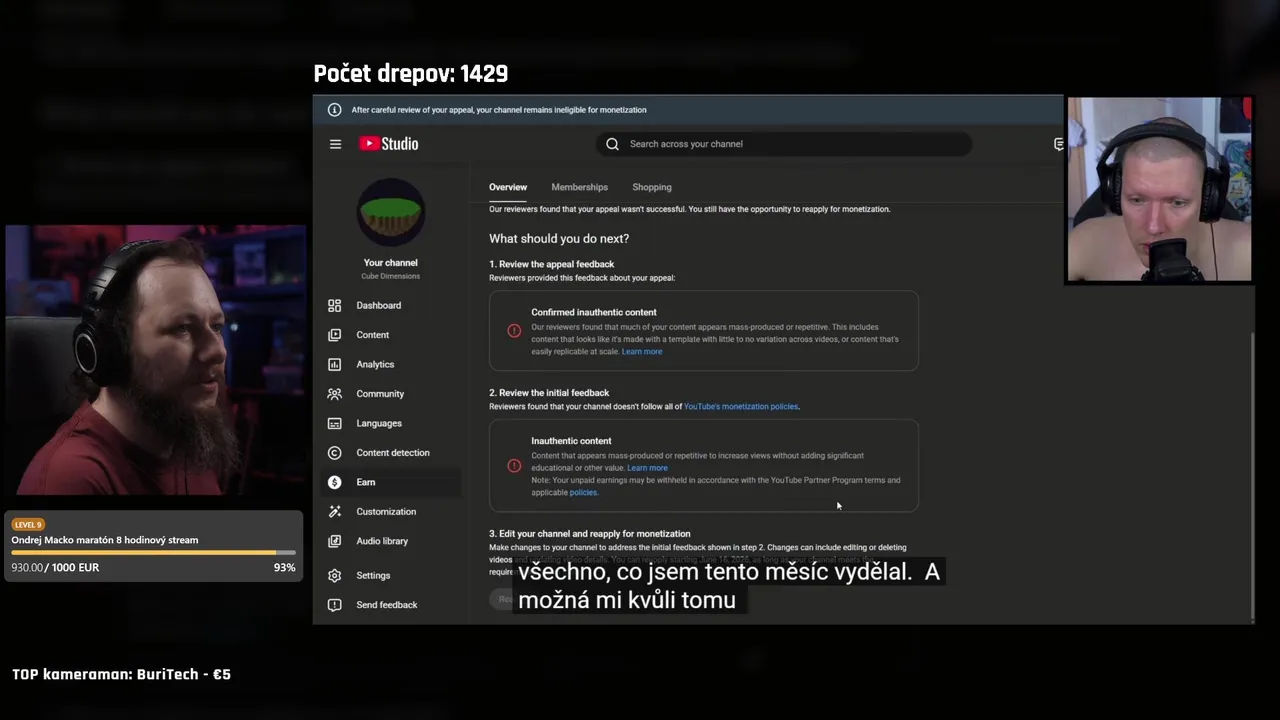Click the Languages translate icon
The height and width of the screenshot is (720, 1280).
(x=334, y=423)
